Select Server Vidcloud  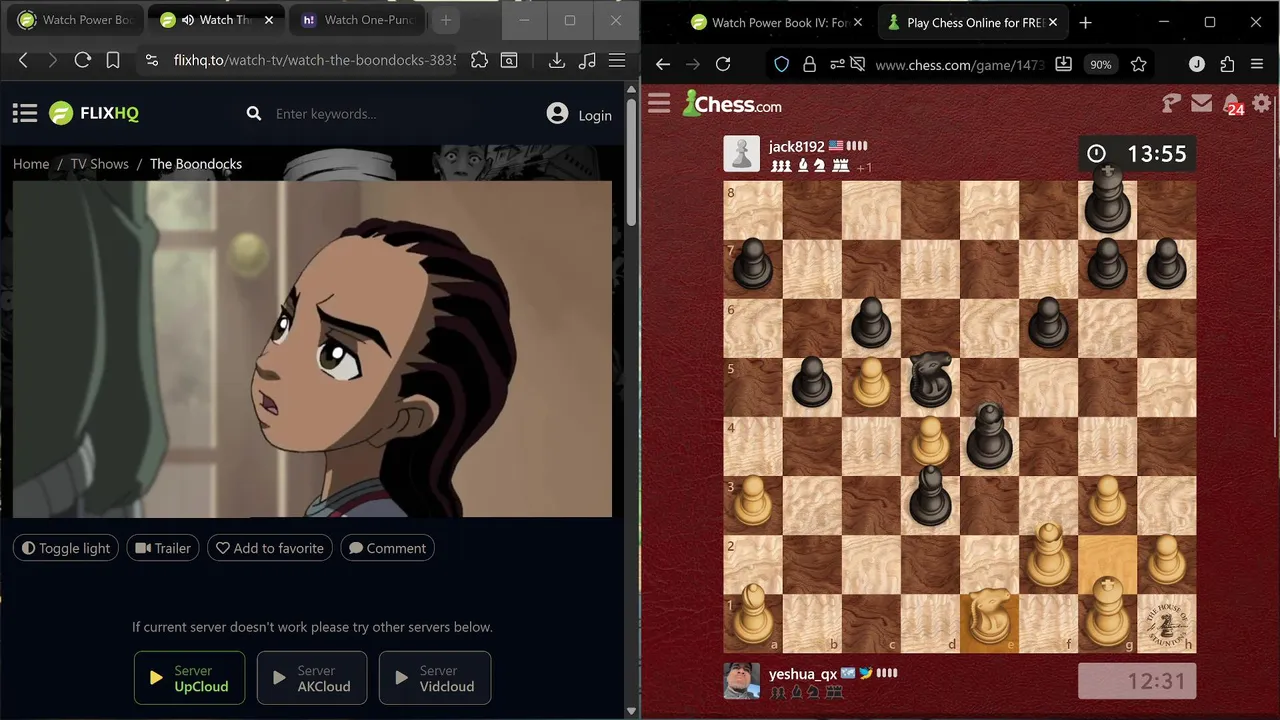(x=435, y=678)
